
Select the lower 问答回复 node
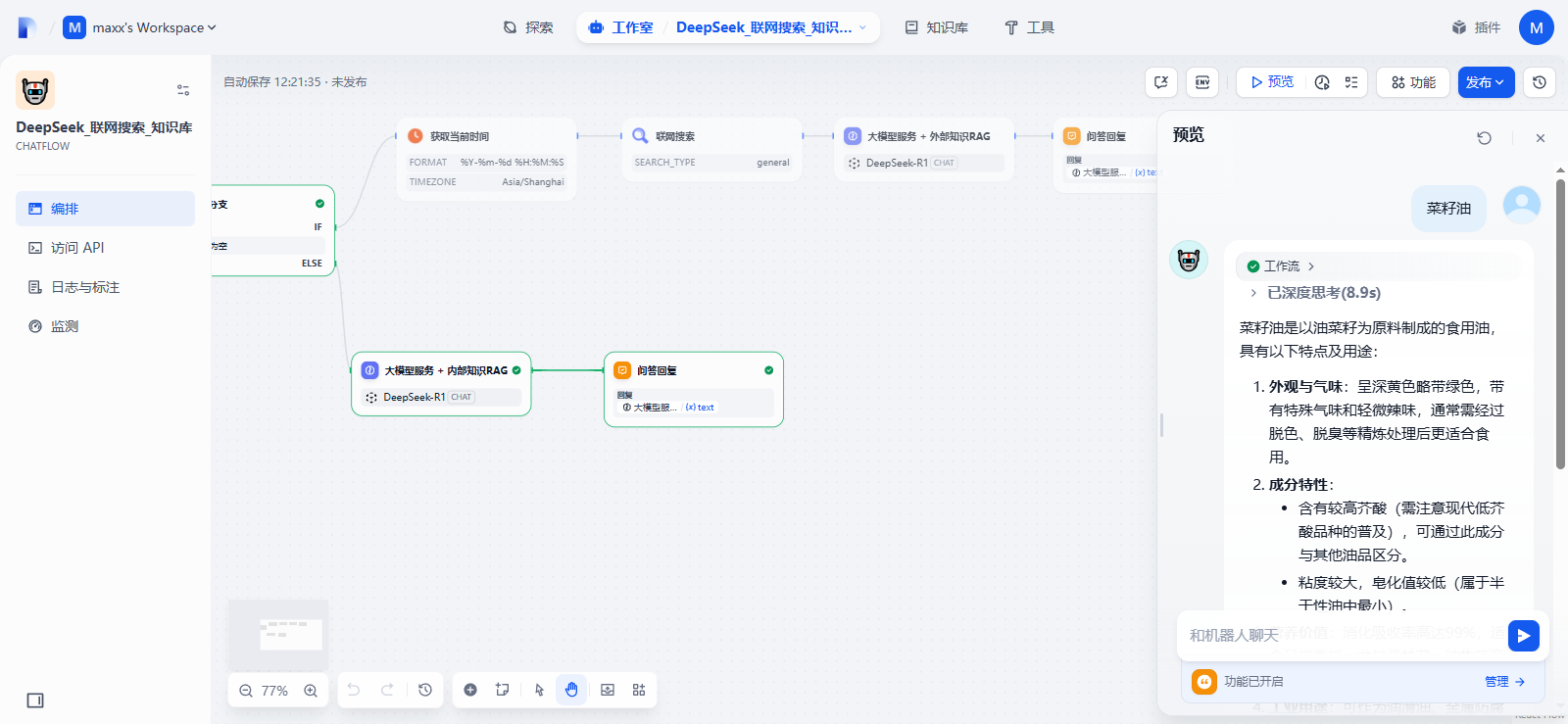(694, 389)
